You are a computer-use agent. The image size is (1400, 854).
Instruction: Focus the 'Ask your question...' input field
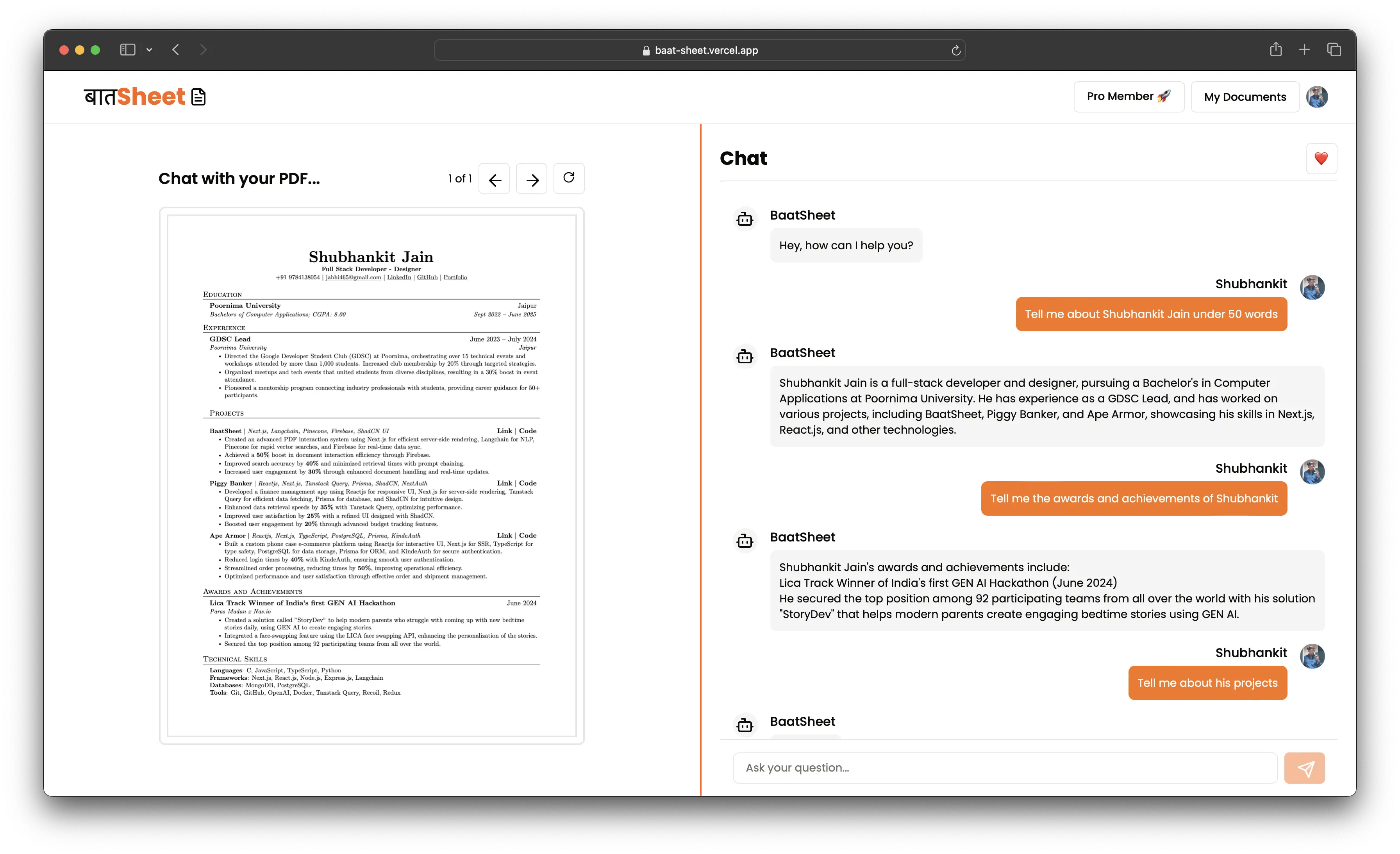(1005, 768)
